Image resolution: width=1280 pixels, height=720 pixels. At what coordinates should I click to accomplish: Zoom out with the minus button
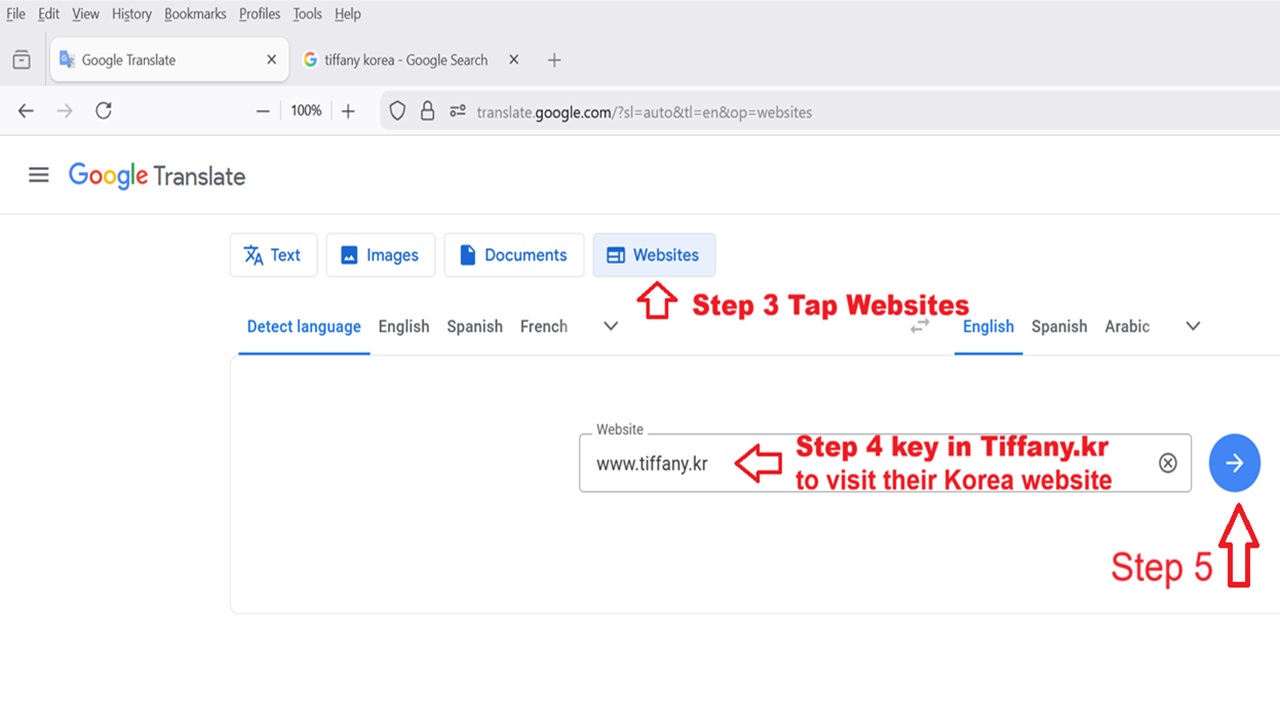pos(263,111)
